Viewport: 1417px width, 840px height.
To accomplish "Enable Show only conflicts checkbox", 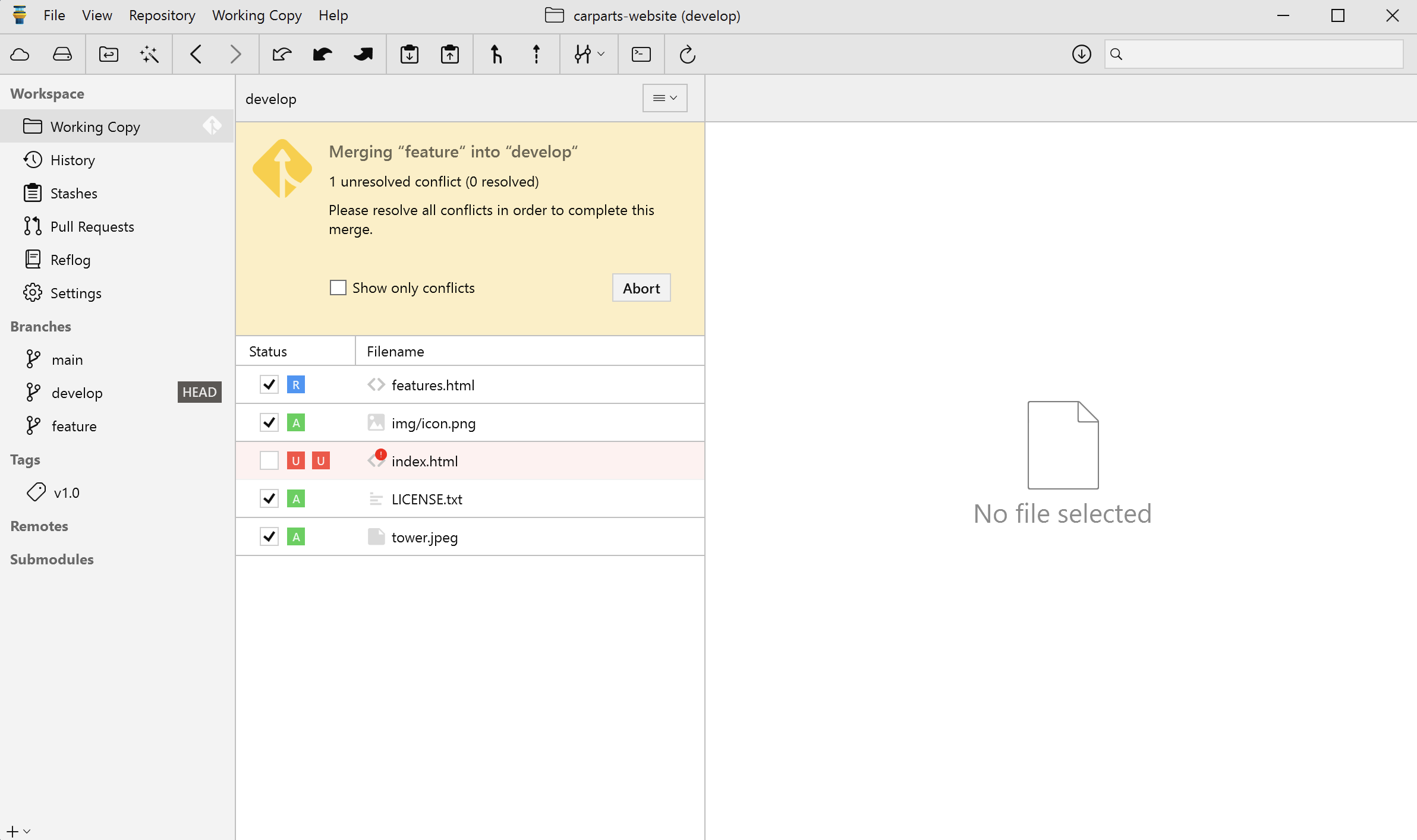I will (x=338, y=288).
